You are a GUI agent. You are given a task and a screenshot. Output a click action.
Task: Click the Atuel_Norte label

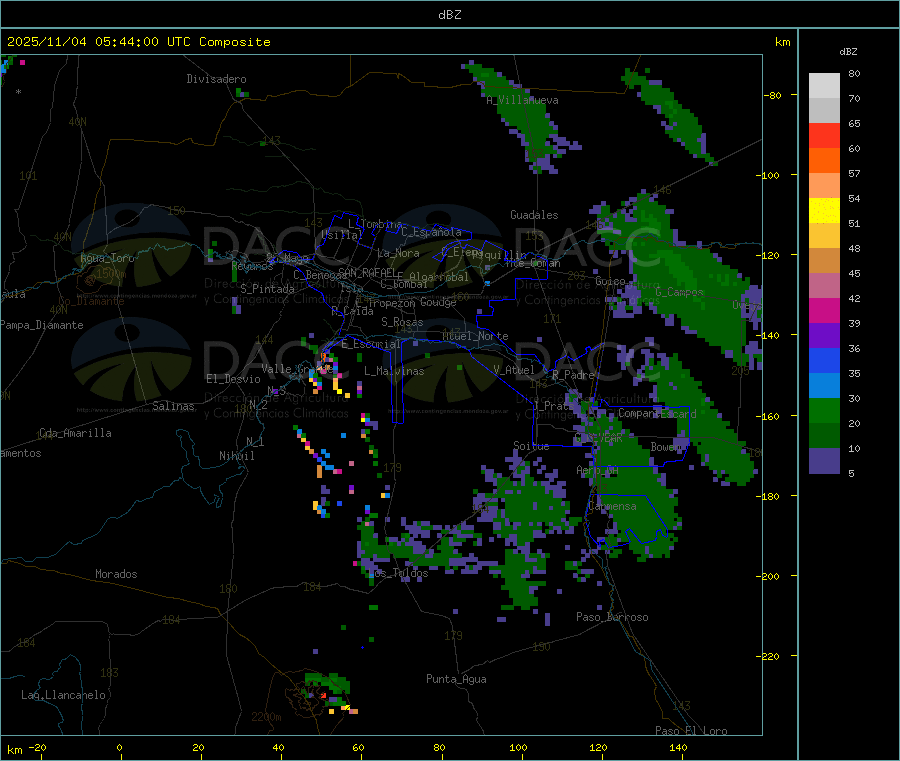click(475, 336)
